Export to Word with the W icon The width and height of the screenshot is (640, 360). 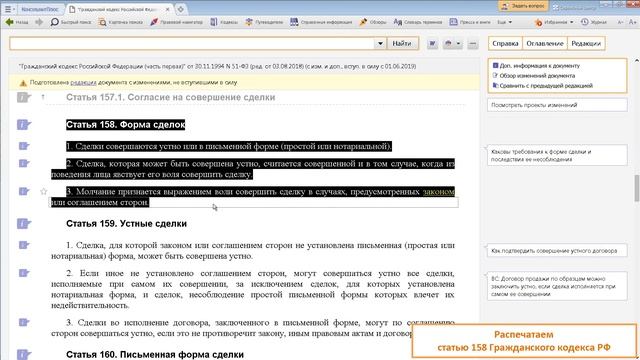(432, 43)
